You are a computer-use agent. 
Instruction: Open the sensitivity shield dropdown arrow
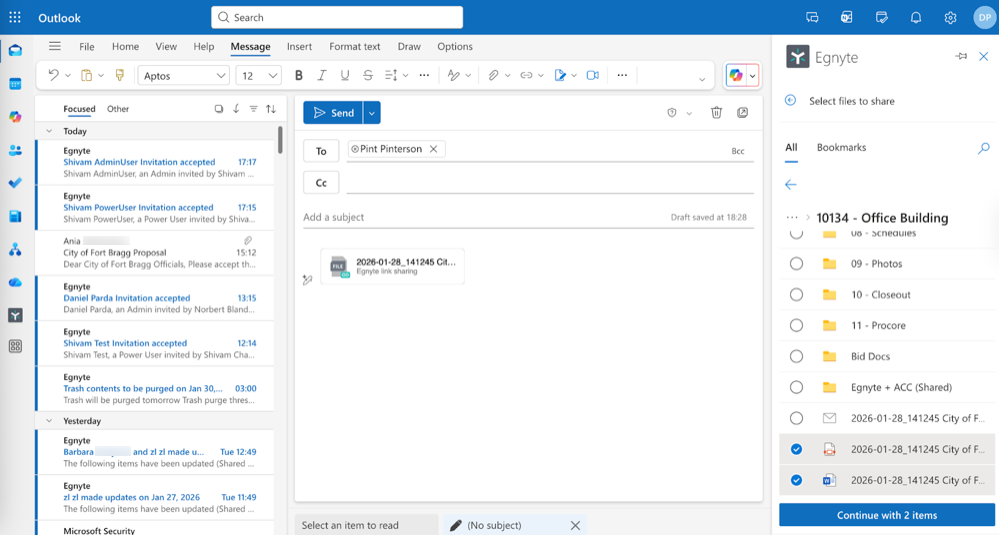point(689,113)
